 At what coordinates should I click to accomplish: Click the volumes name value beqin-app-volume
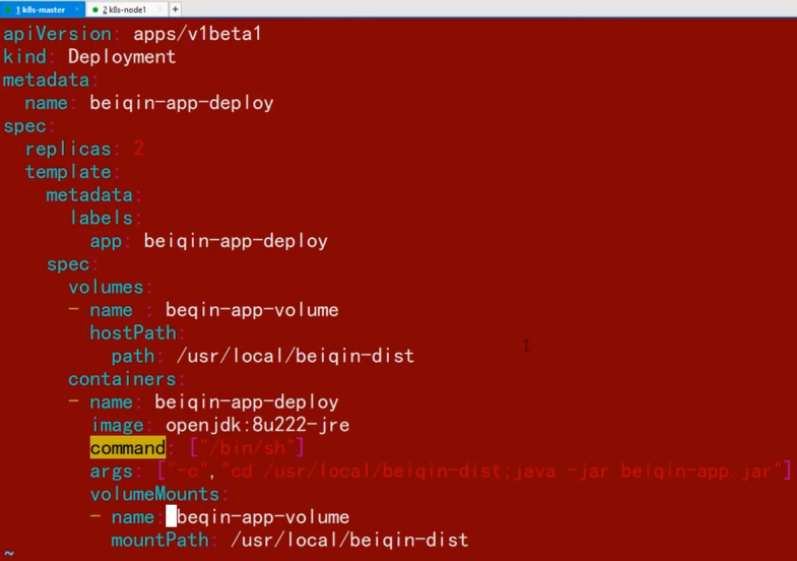tap(252, 310)
